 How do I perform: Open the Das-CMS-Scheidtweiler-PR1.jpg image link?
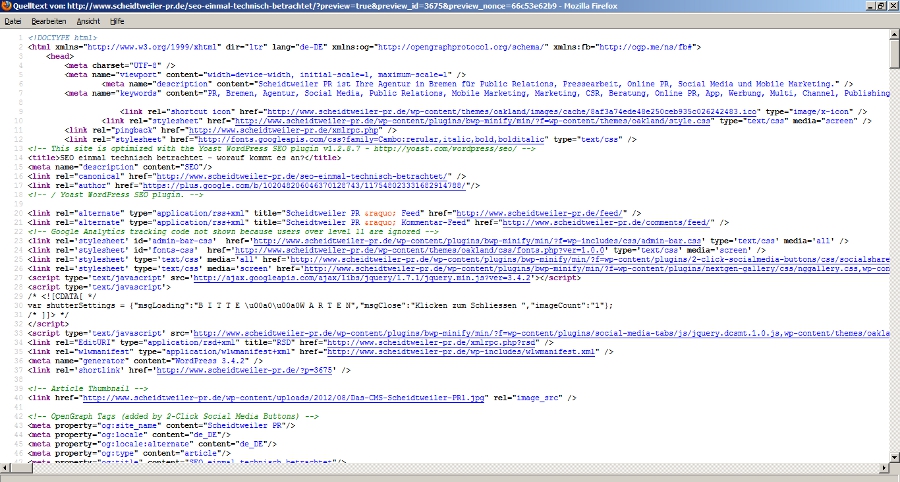pos(284,398)
